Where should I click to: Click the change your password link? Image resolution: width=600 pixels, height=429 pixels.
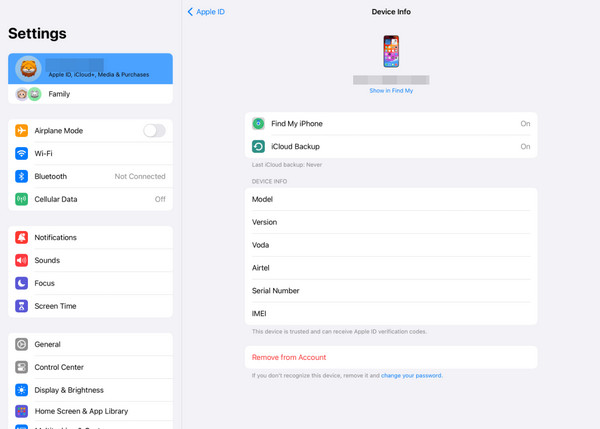click(411, 375)
